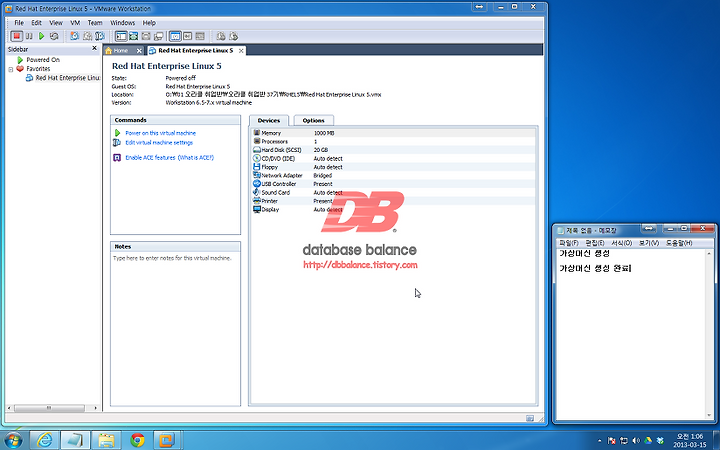The image size is (720, 450).
Task: Select the Memory device row
Action: (394, 133)
